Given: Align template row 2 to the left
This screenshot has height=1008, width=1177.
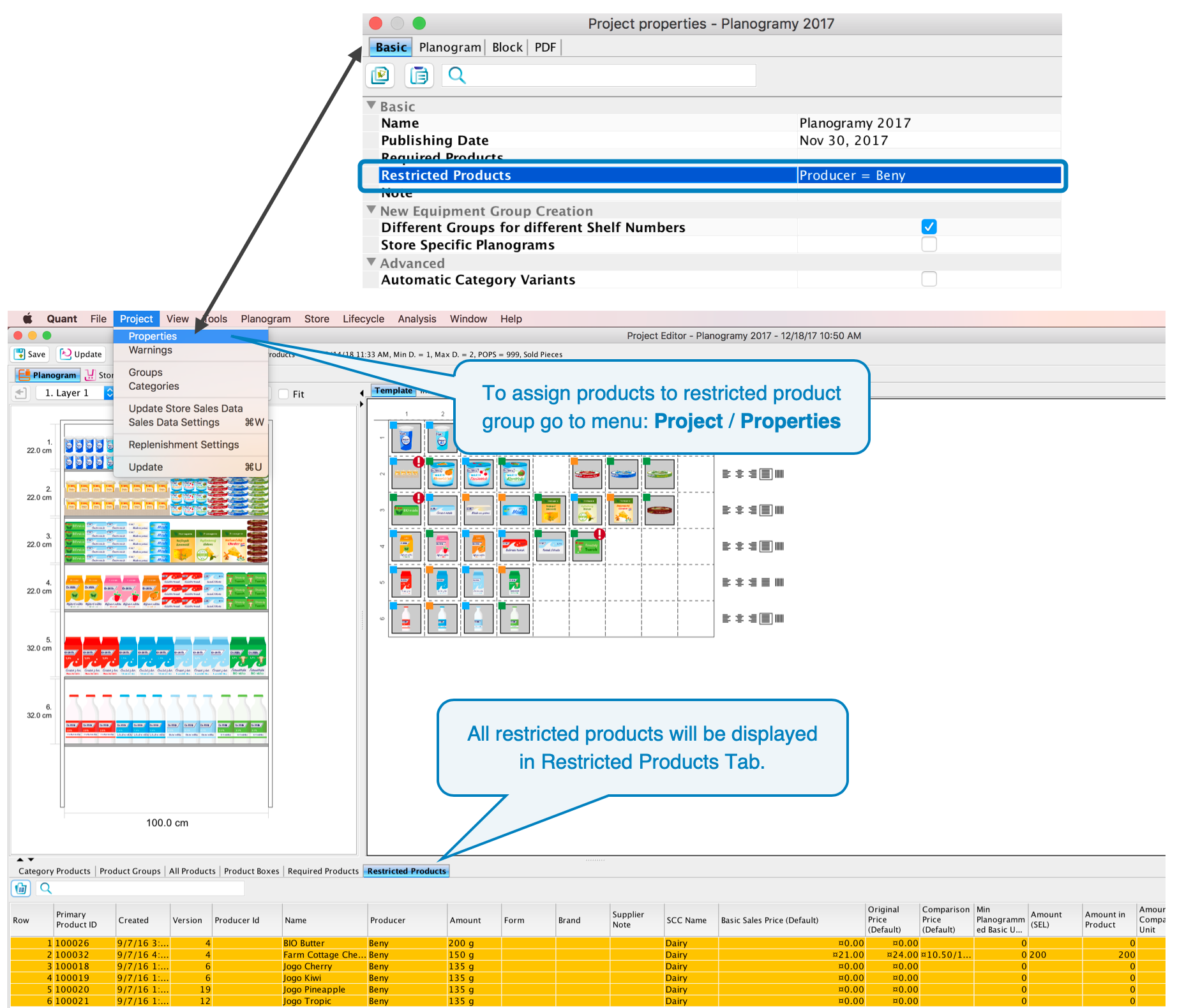Looking at the screenshot, I should coord(726,474).
